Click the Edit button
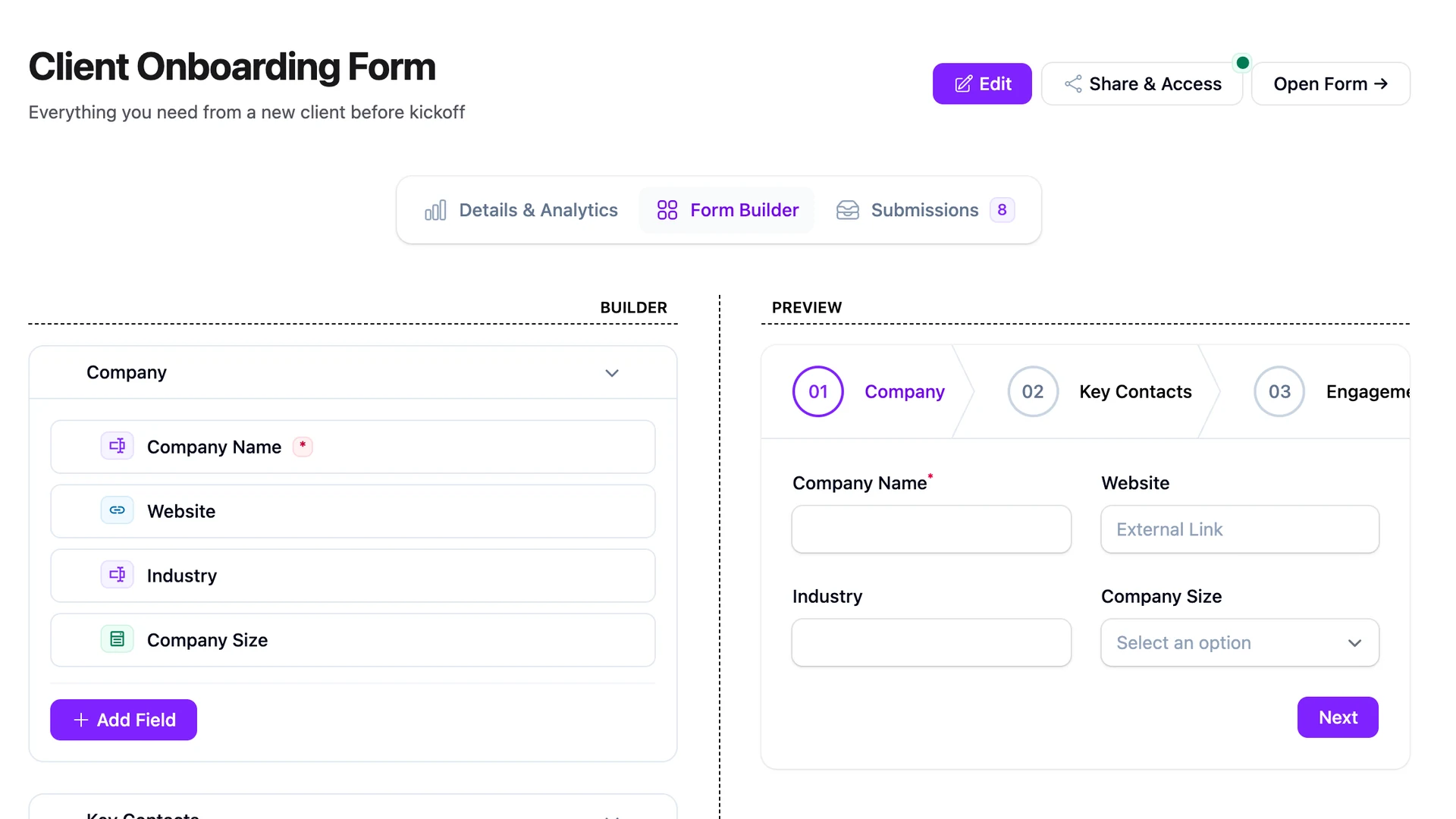This screenshot has height=819, width=1456. (x=982, y=84)
